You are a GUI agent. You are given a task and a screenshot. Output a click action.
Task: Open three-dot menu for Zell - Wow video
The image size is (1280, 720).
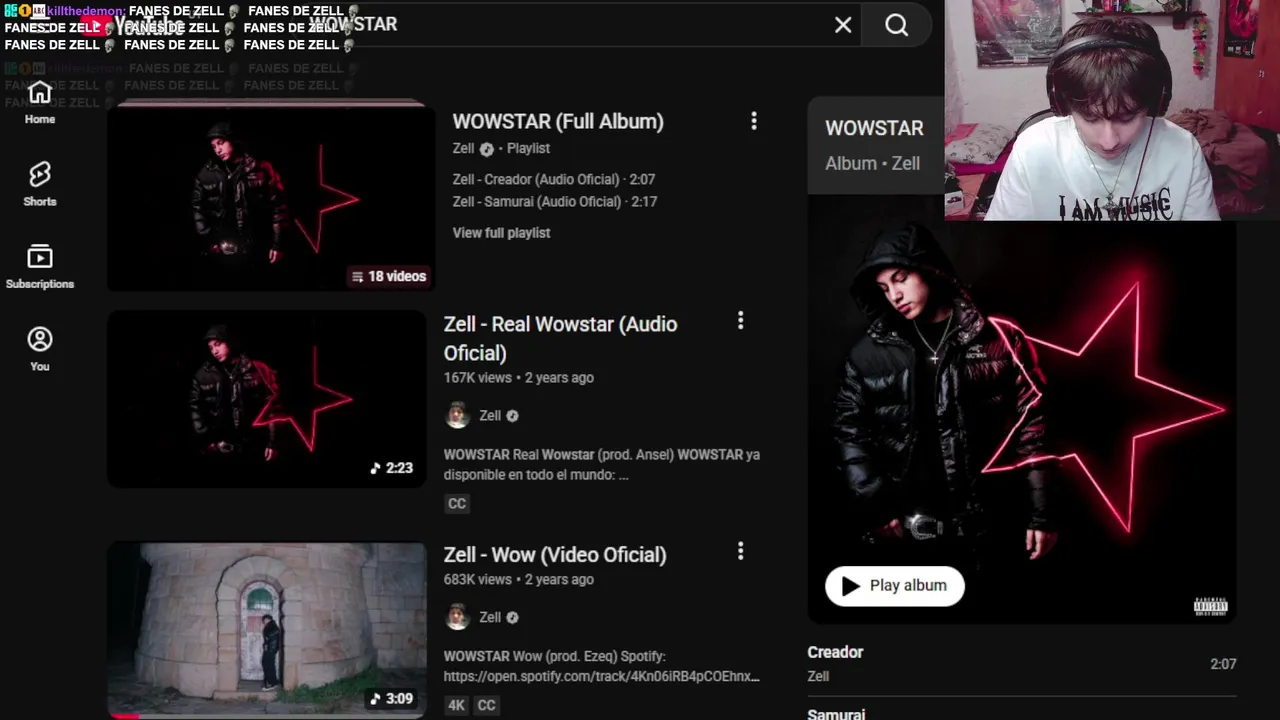pos(740,551)
